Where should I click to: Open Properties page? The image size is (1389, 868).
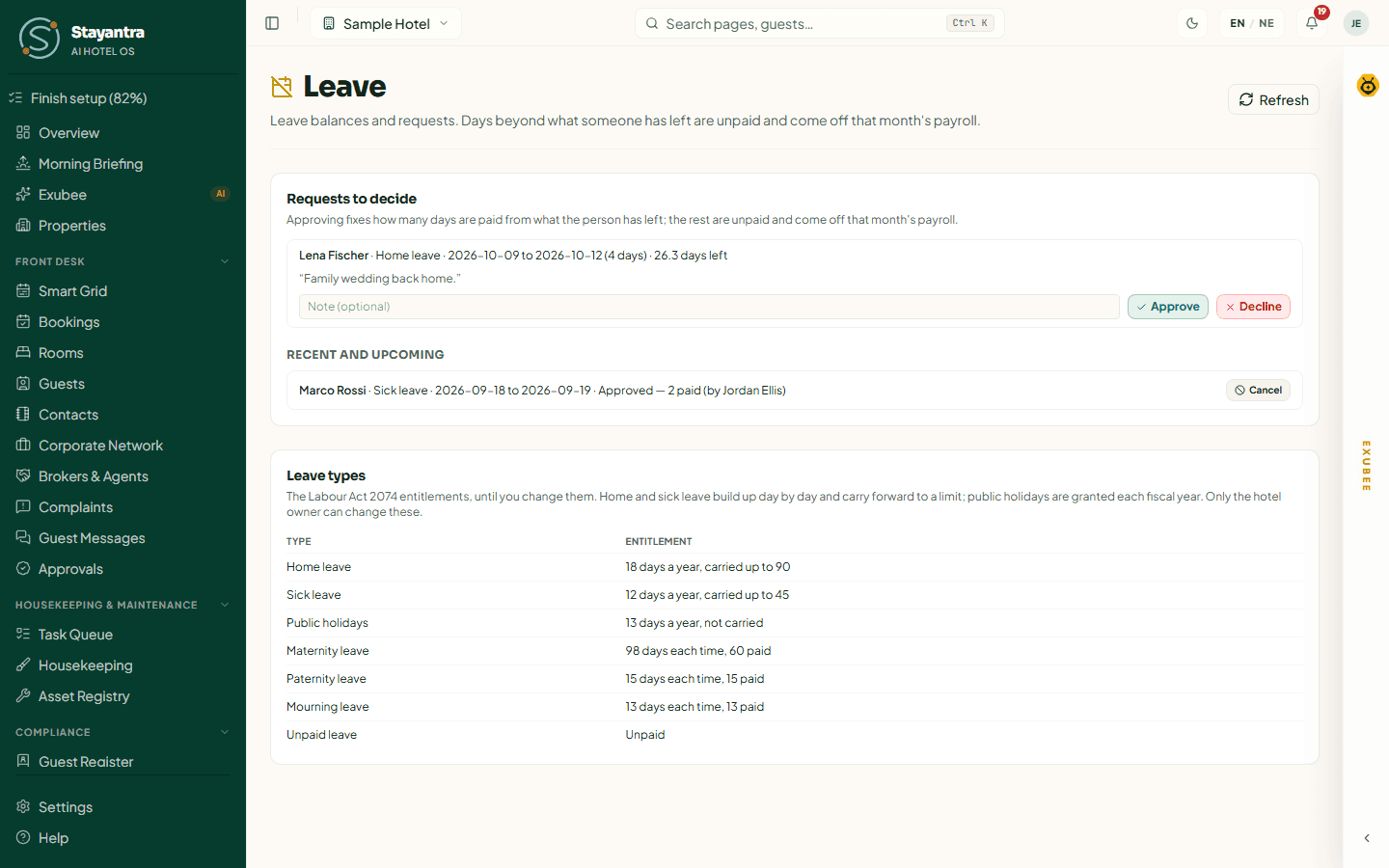[123, 226]
